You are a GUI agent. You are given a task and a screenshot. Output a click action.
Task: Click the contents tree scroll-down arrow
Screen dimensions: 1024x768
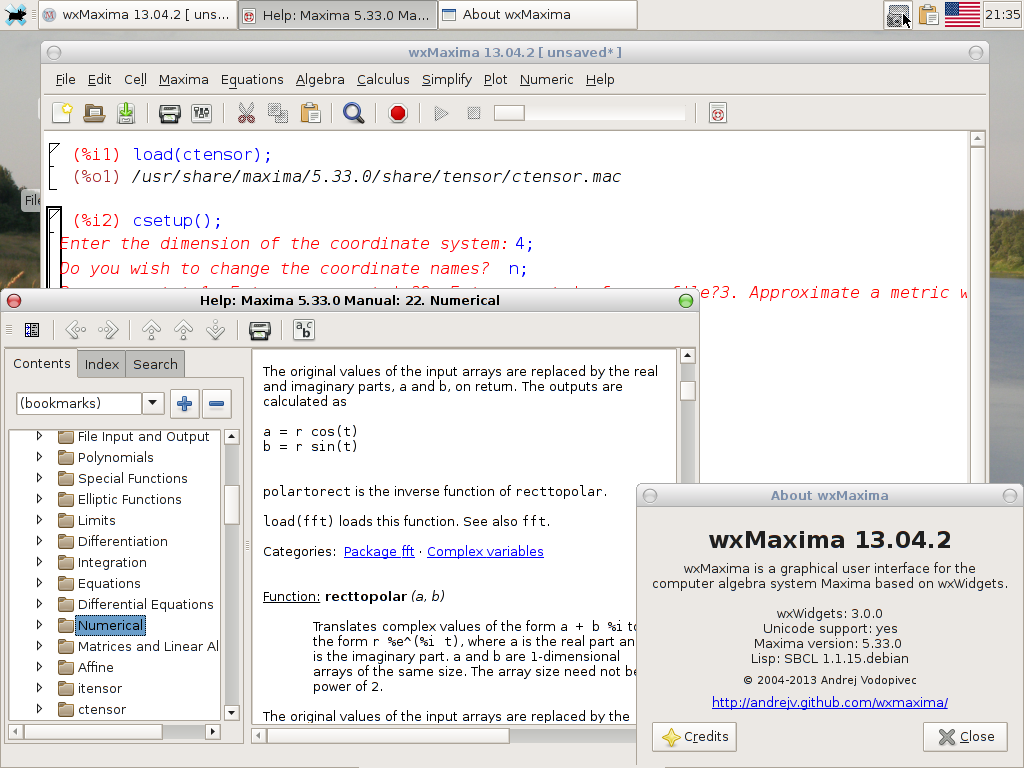232,712
